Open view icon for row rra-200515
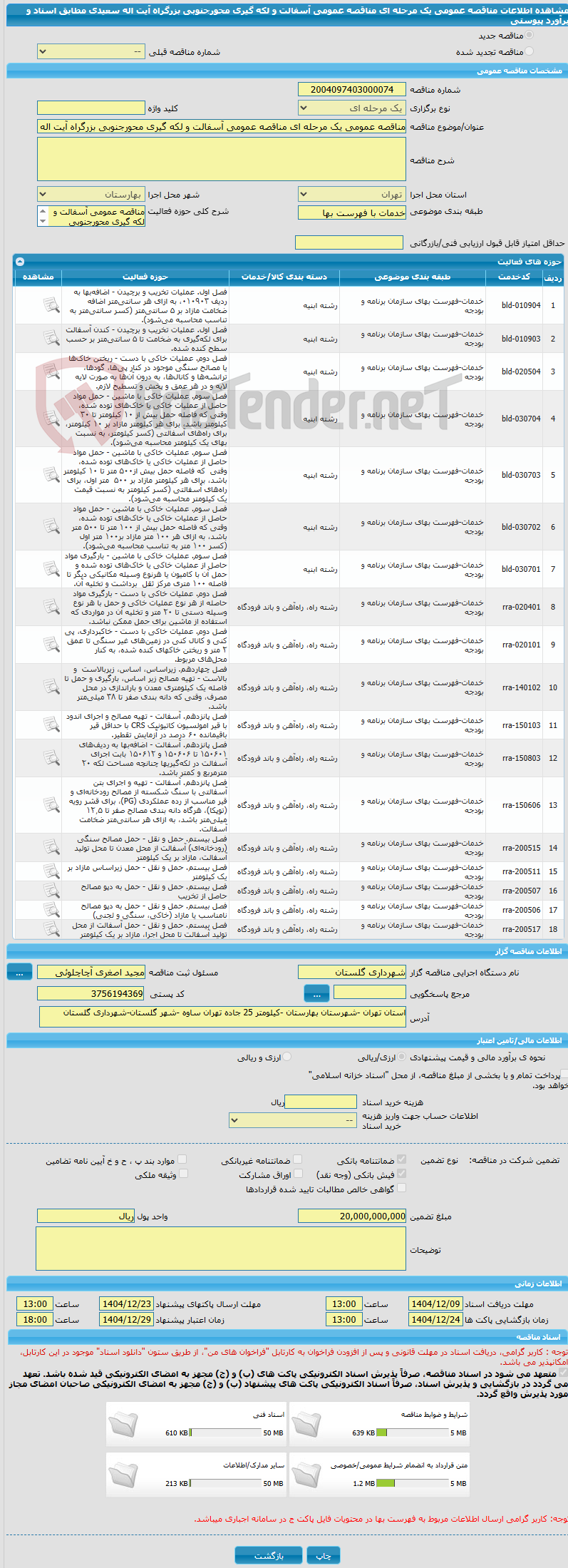The image size is (568, 1568). [51, 848]
